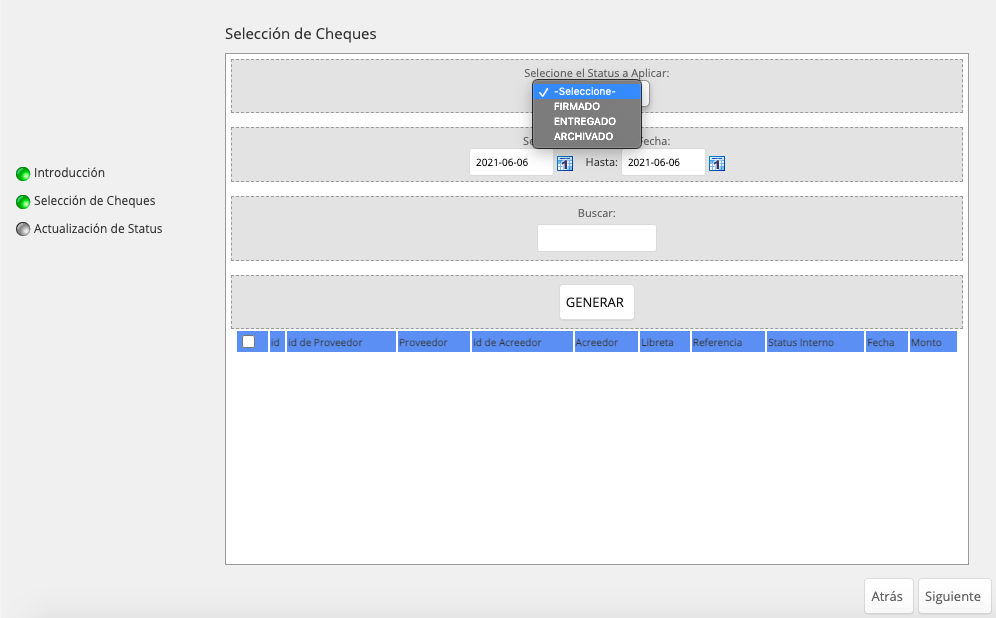
Task: Click the Selección de Cheques sidebar step label
Action: click(x=95, y=201)
